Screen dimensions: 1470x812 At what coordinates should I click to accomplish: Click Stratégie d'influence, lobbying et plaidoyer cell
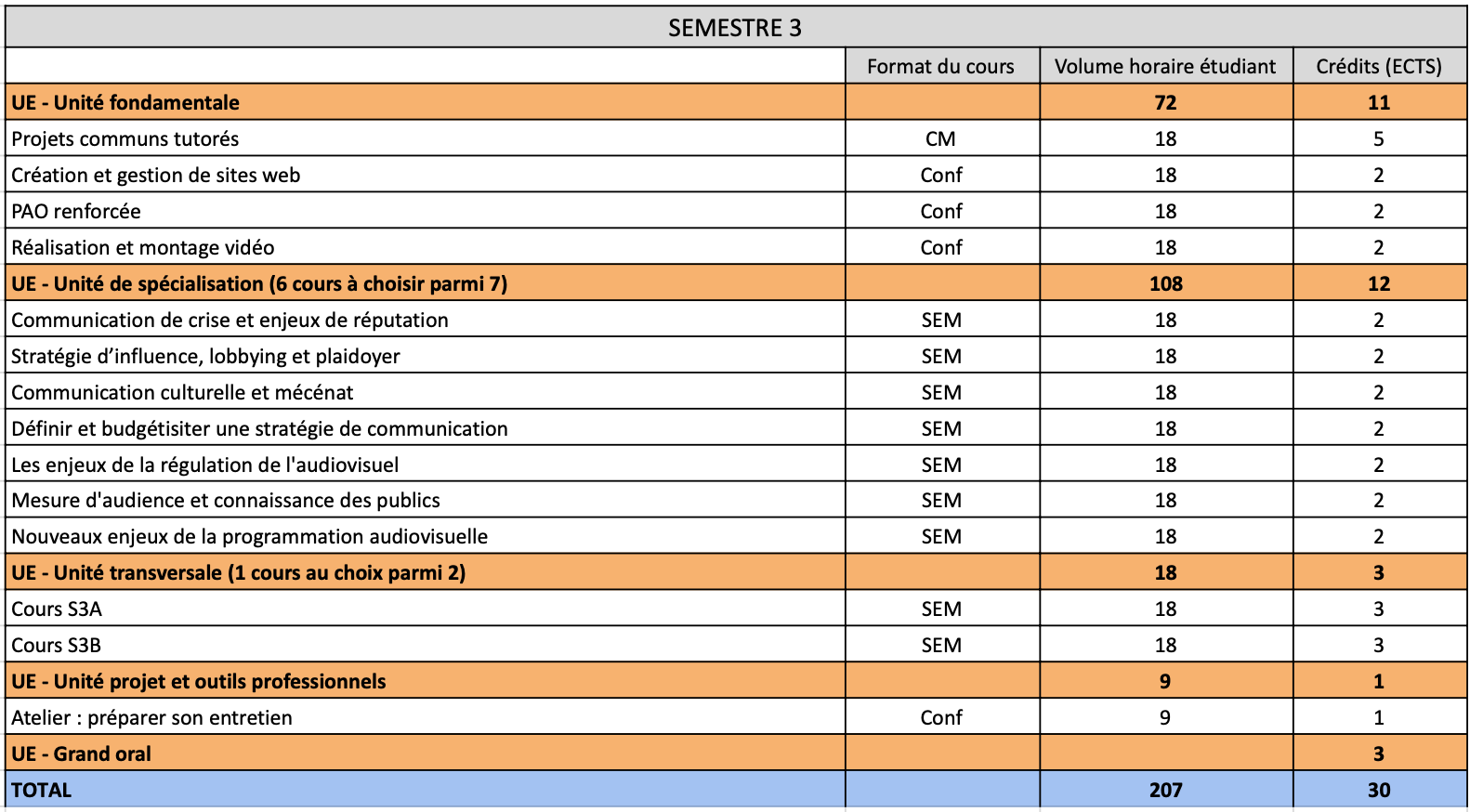205,356
